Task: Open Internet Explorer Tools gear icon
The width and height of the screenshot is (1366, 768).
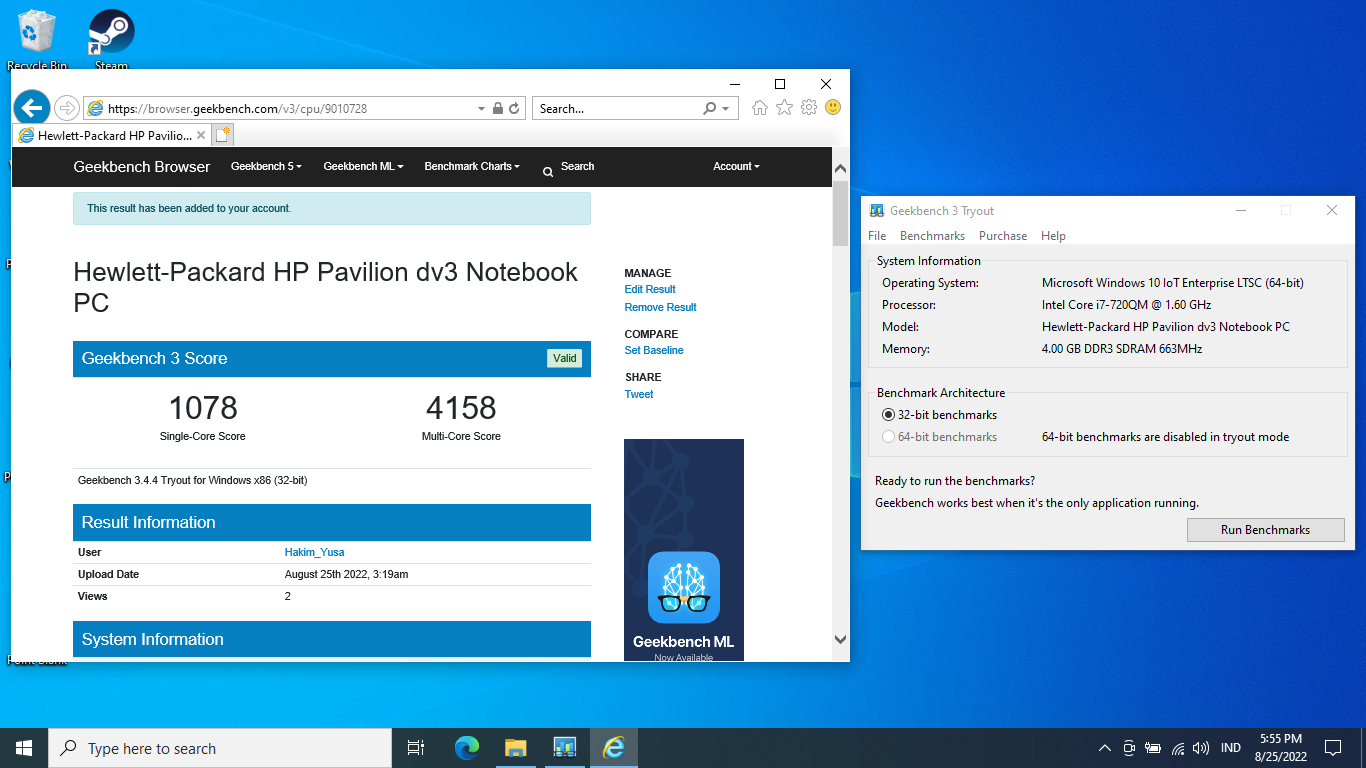Action: pyautogui.click(x=809, y=107)
